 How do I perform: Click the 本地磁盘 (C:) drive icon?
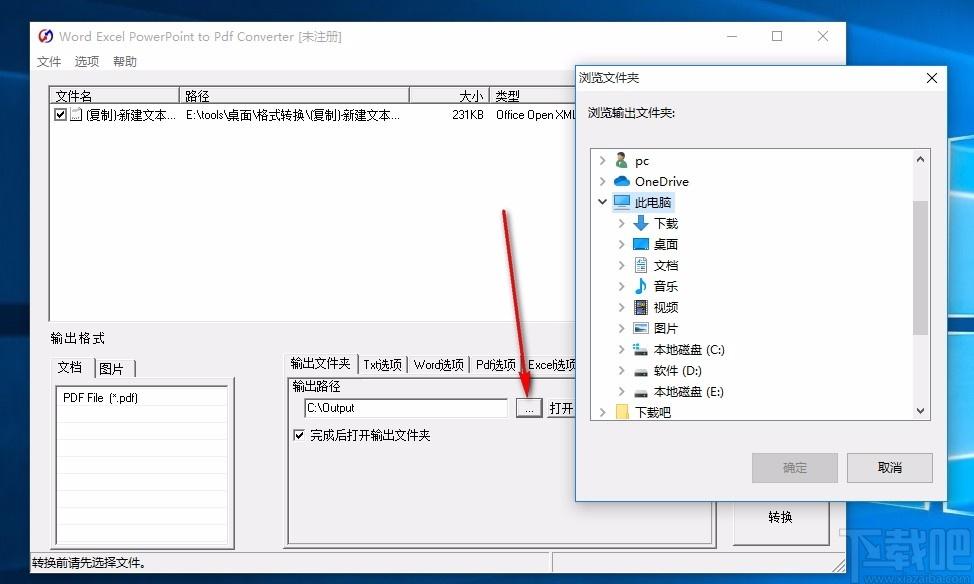coord(640,349)
